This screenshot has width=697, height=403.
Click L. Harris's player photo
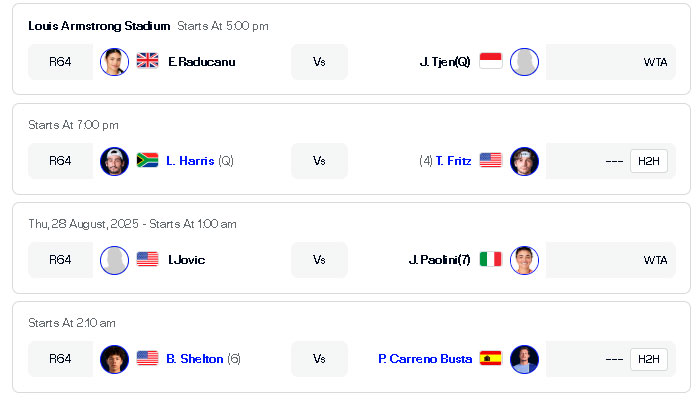[114, 161]
